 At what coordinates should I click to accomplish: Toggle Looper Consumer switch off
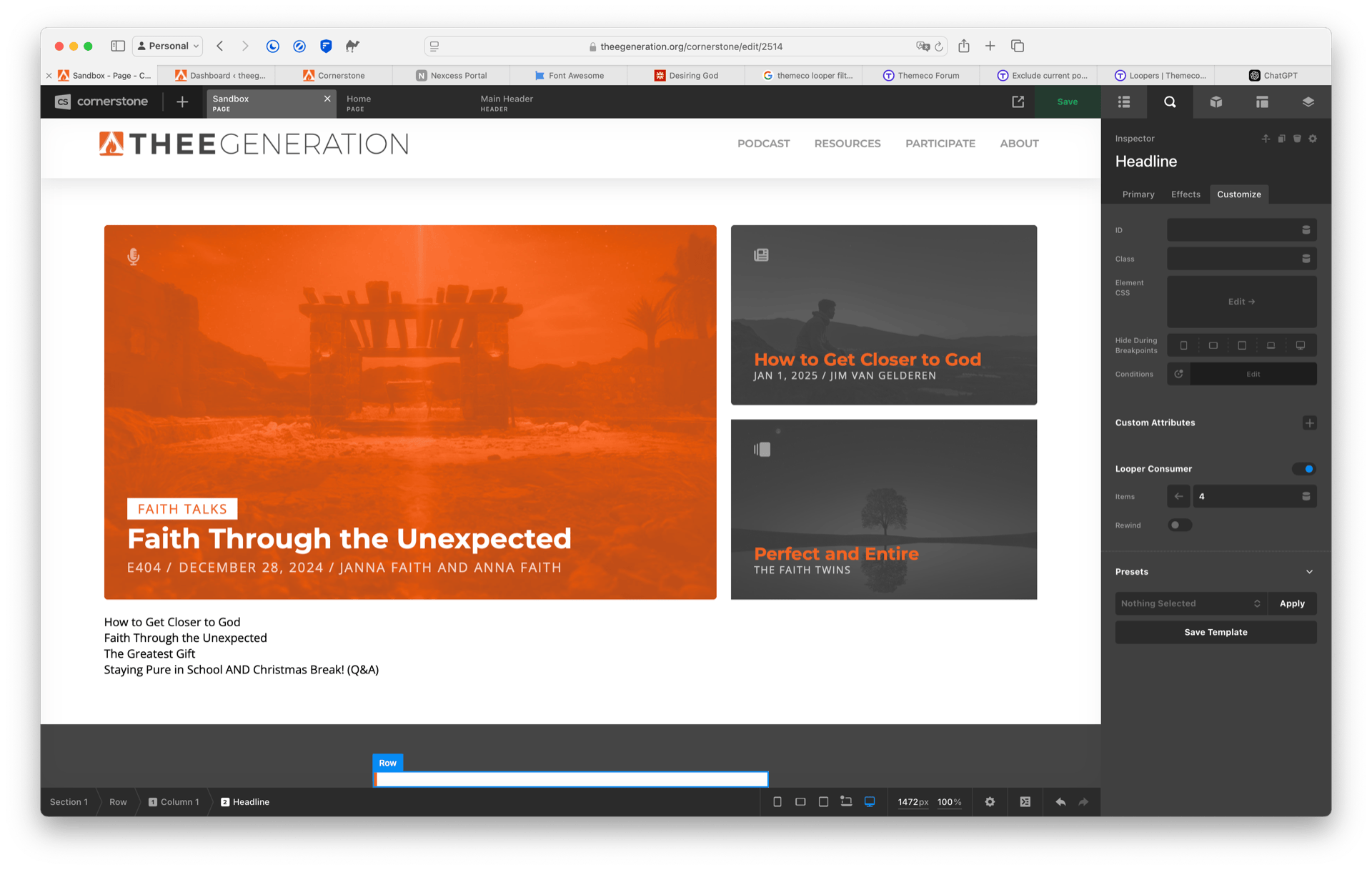point(1304,469)
